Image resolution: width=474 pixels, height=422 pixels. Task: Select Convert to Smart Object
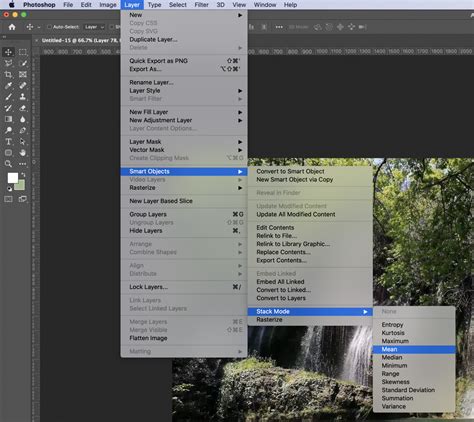point(310,171)
